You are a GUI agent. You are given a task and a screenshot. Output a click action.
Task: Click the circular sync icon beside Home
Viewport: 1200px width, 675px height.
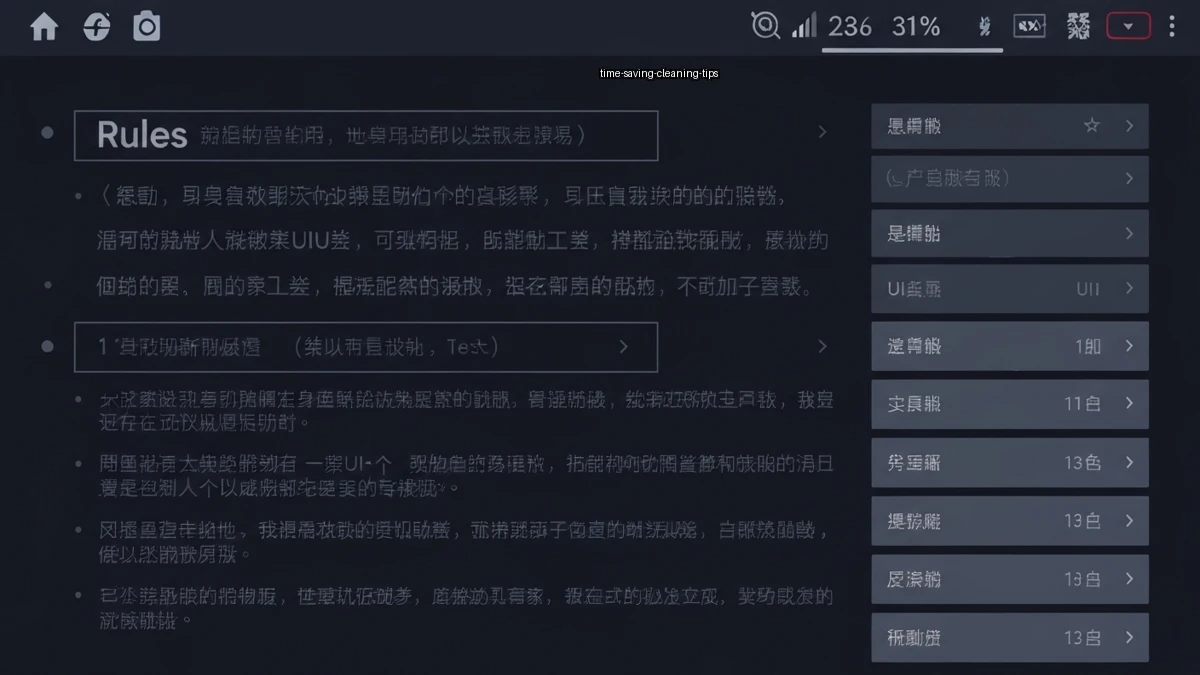tap(96, 27)
